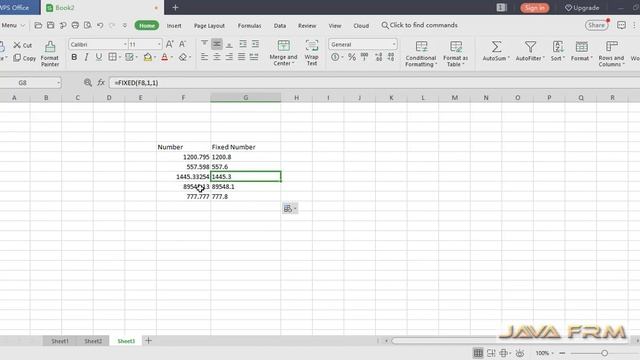Toggle align left
This screenshot has width=640, height=360.
204,57
